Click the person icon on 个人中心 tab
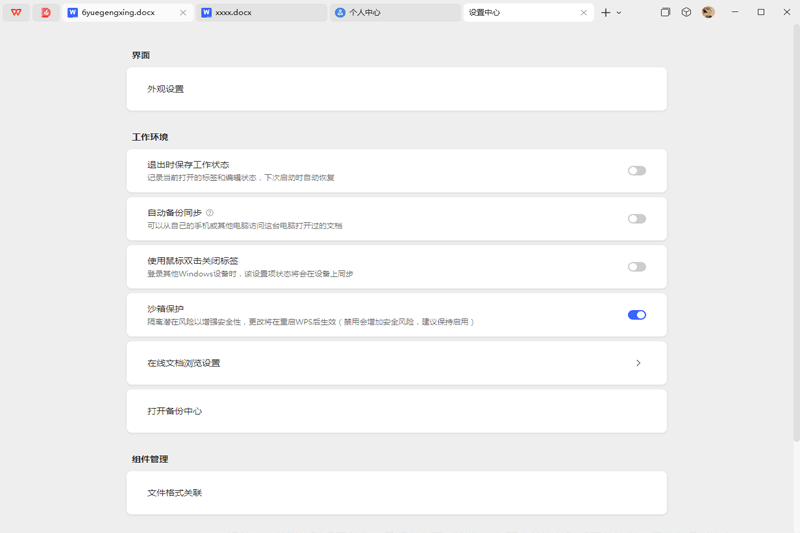Image resolution: width=800 pixels, height=533 pixels. pos(340,12)
